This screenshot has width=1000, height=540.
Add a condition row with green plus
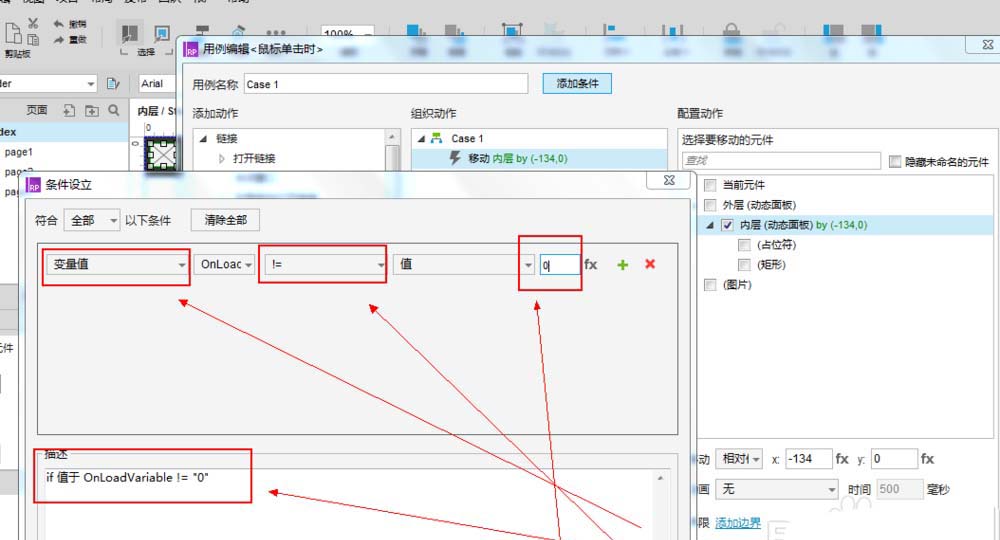622,264
